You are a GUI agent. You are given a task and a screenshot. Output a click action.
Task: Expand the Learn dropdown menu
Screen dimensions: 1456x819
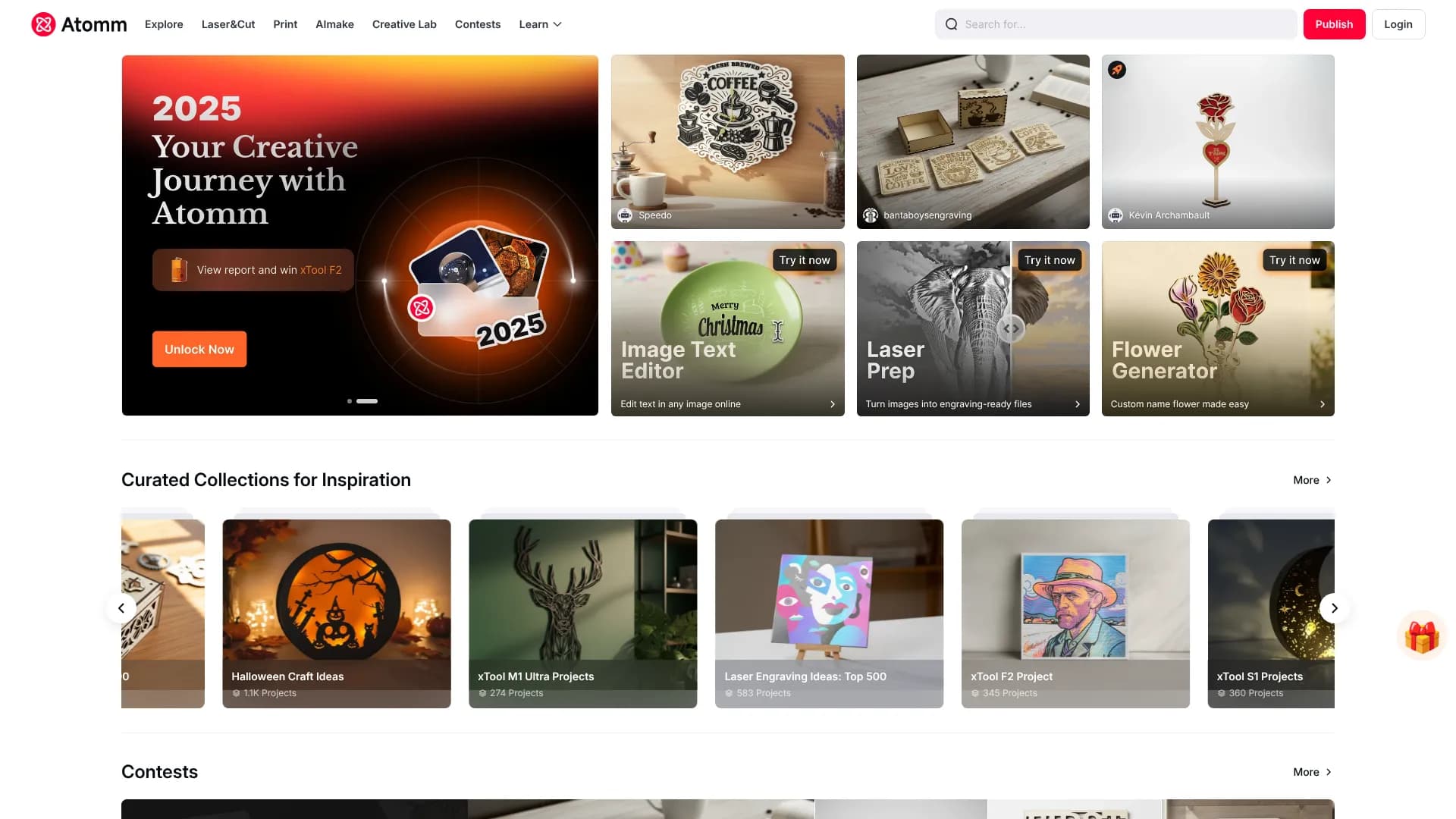coord(541,24)
